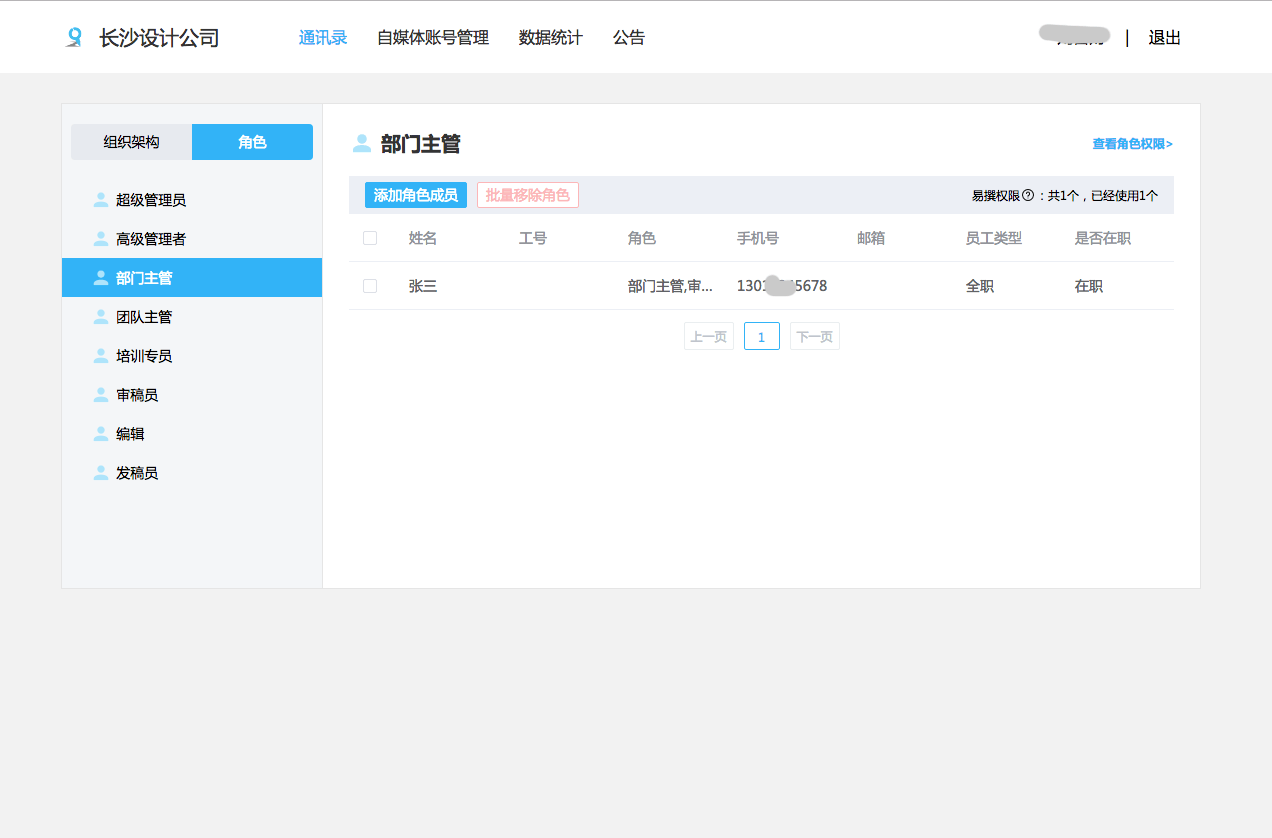Switch to the 组织架构 tab
Viewport: 1272px width, 838px height.
pos(130,141)
